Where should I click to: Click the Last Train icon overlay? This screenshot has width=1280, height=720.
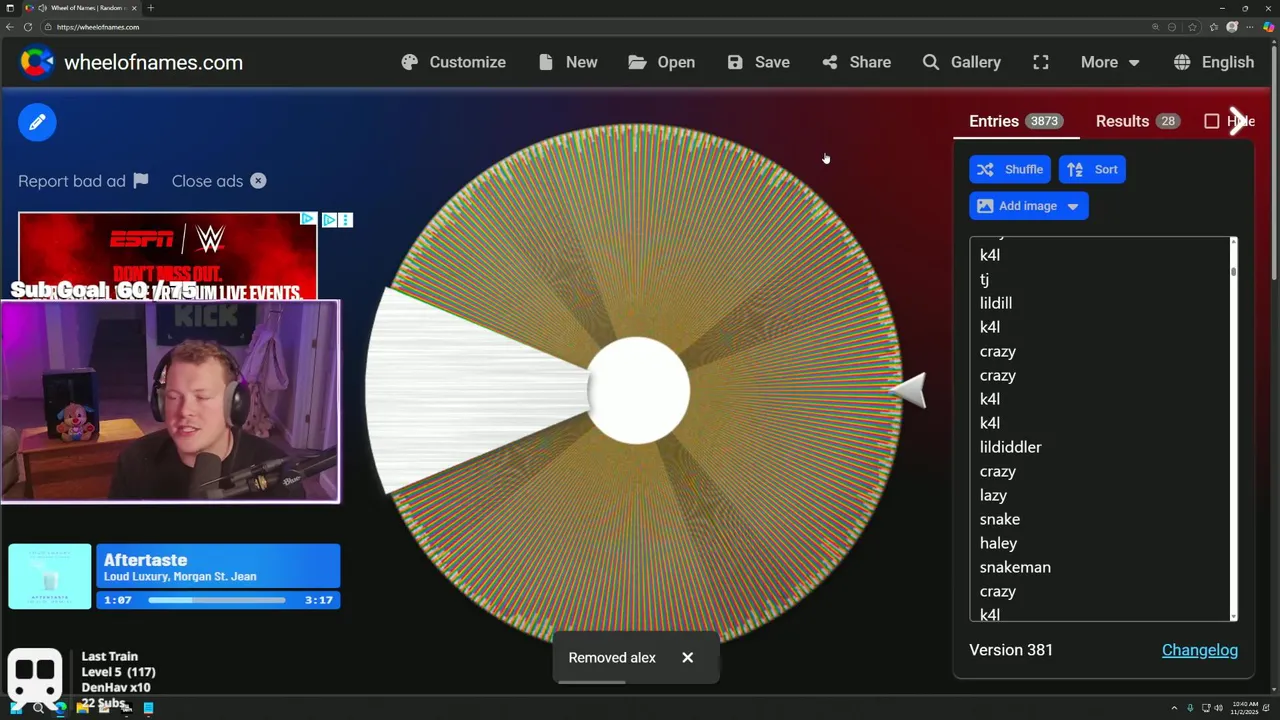click(x=35, y=678)
